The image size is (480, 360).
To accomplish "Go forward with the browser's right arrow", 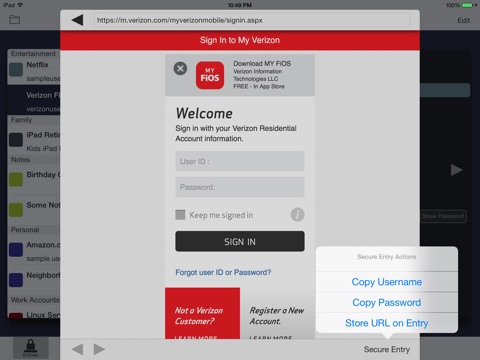I will click(99, 349).
